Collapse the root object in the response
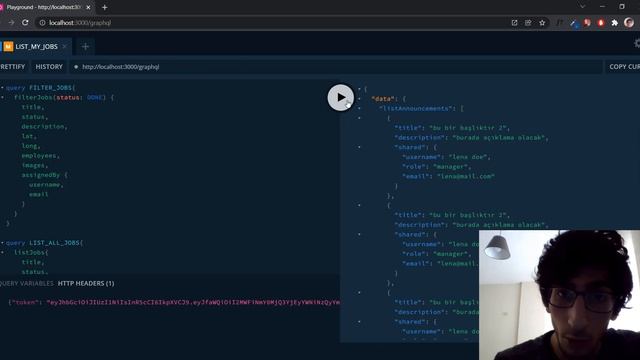Viewport: 640px width, 360px height. [359, 89]
